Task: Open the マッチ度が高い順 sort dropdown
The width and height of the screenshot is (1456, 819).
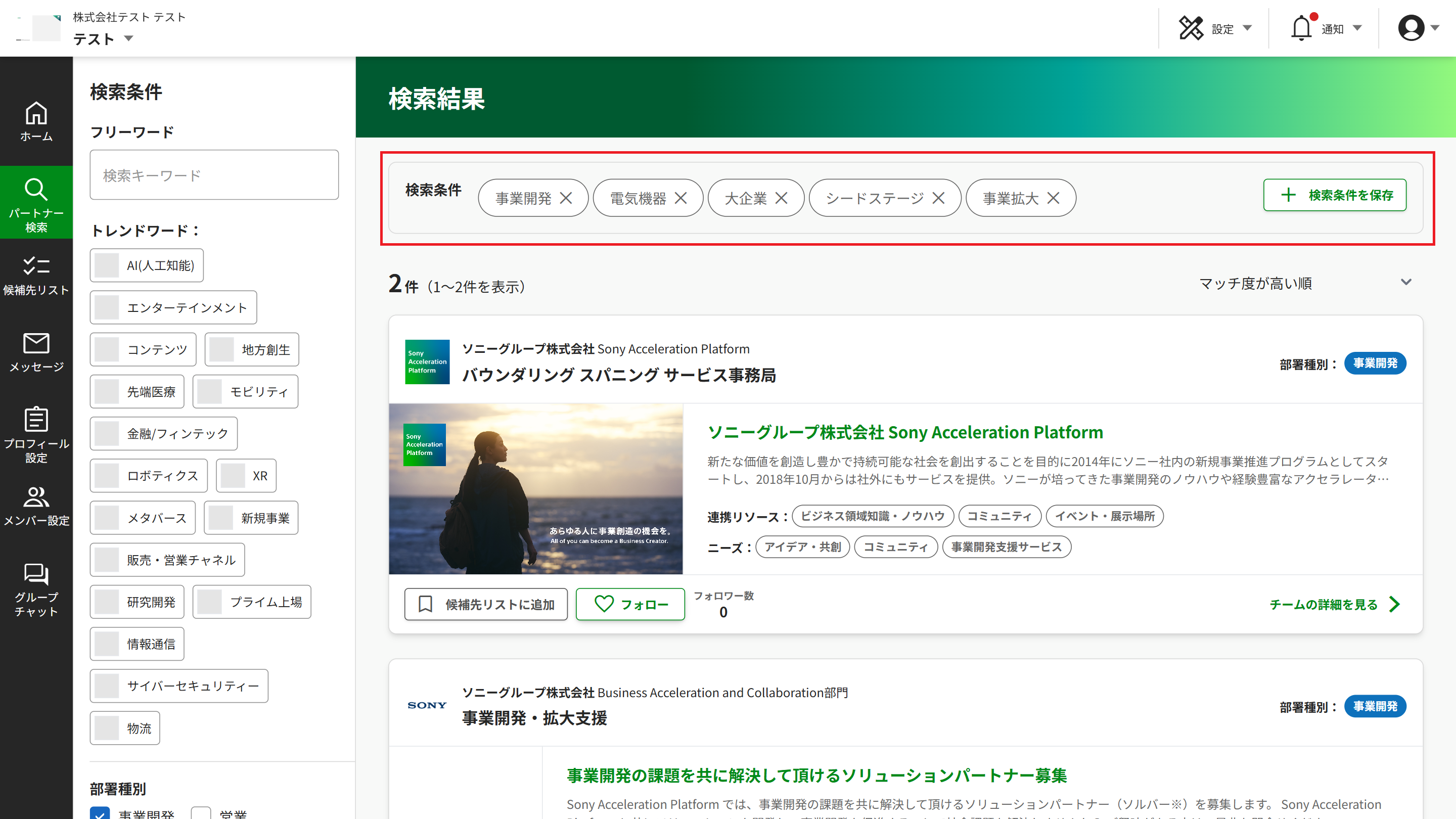Action: [x=1306, y=283]
